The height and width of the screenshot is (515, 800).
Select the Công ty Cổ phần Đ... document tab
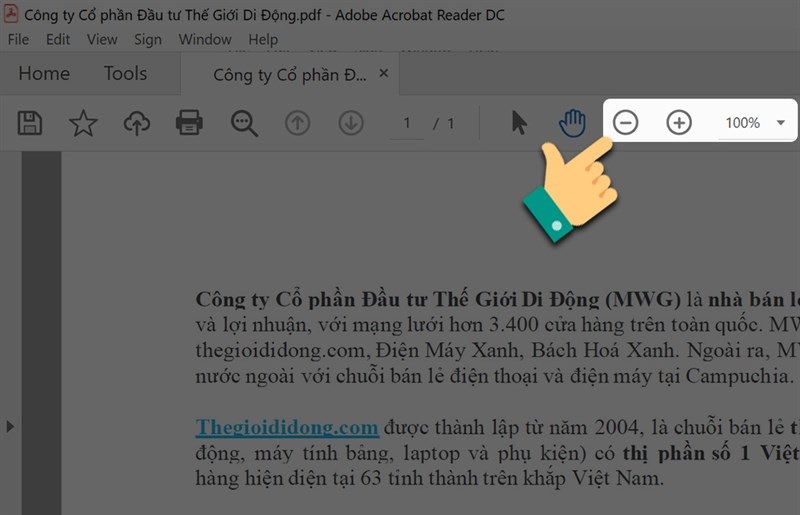pos(289,75)
